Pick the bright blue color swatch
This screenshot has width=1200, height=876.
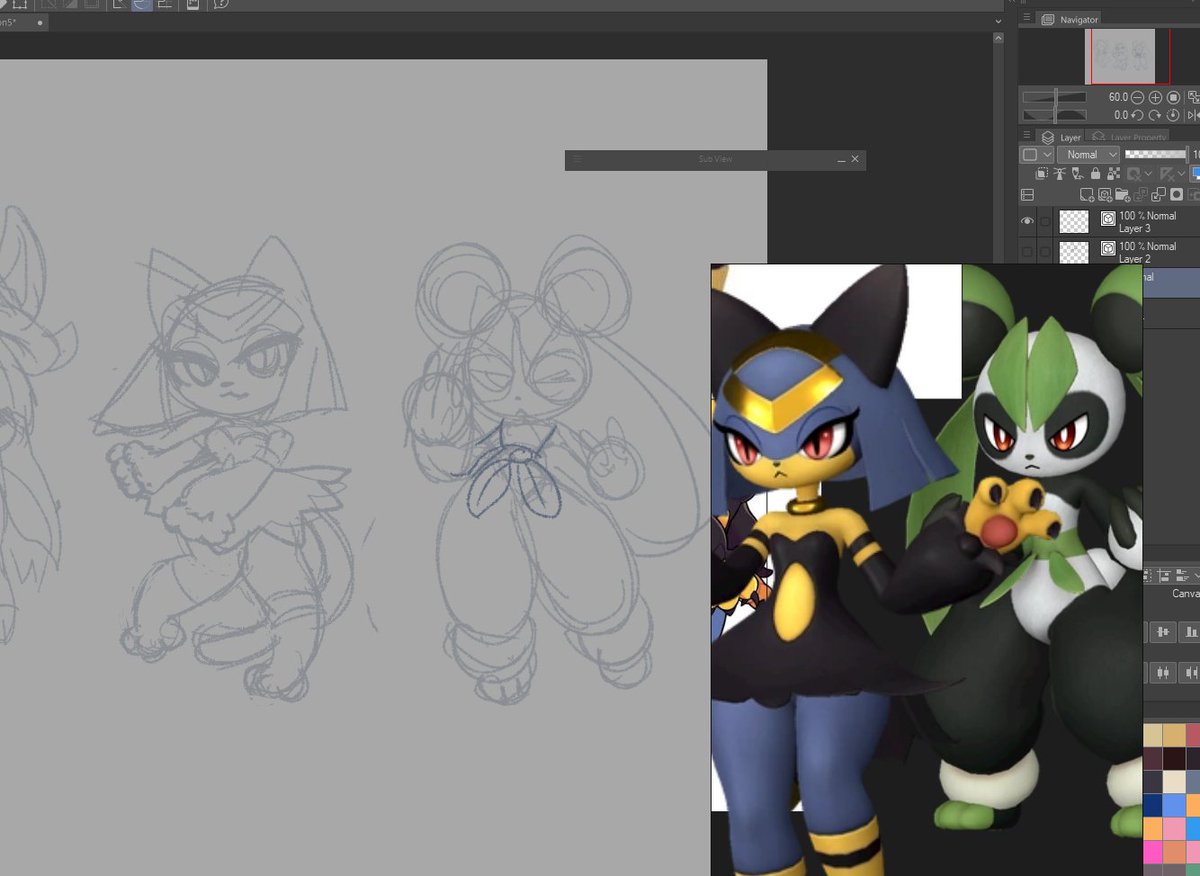point(1174,805)
